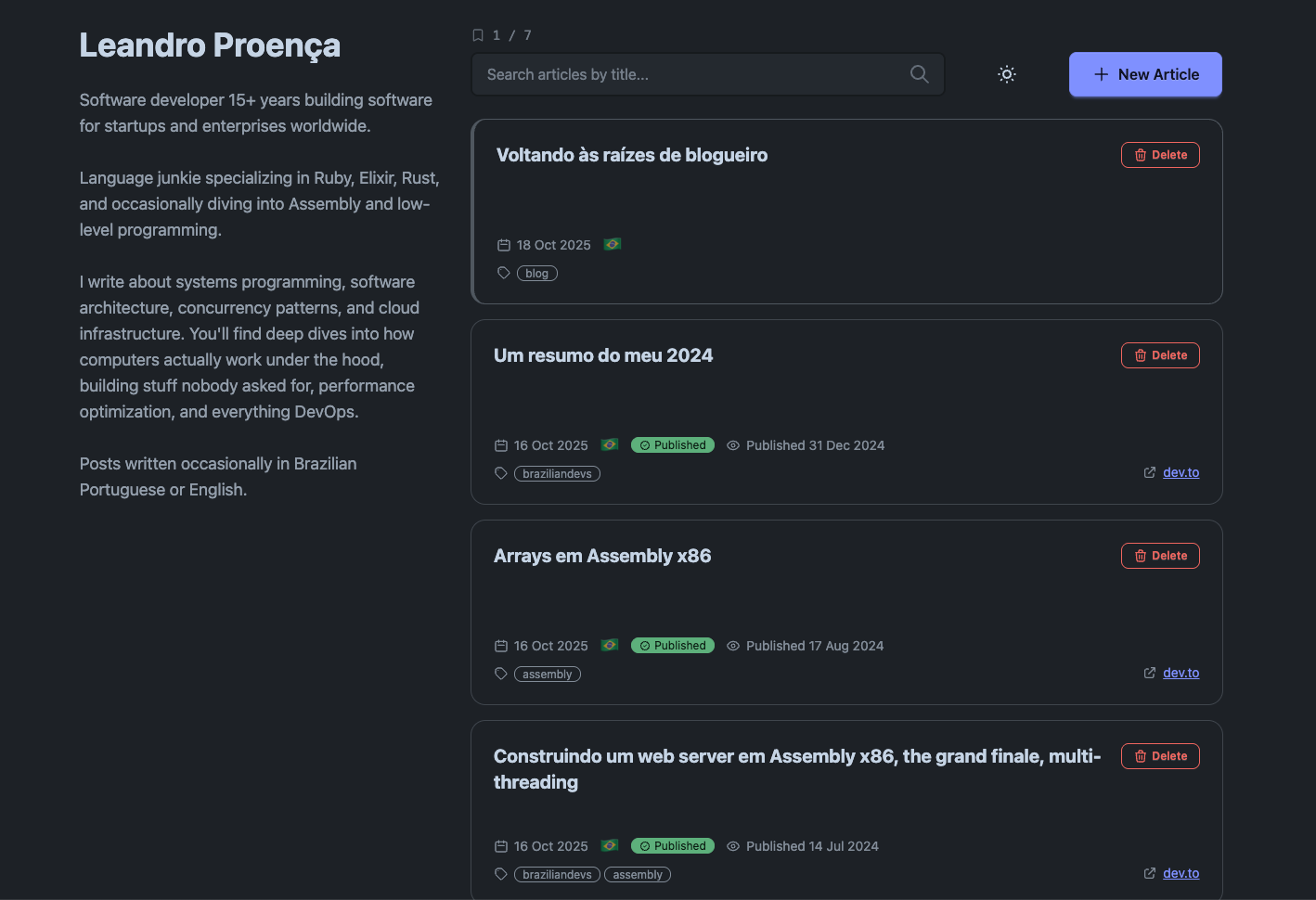
Task: Click the Published badge on Arrays em Assembly x86
Action: [673, 646]
